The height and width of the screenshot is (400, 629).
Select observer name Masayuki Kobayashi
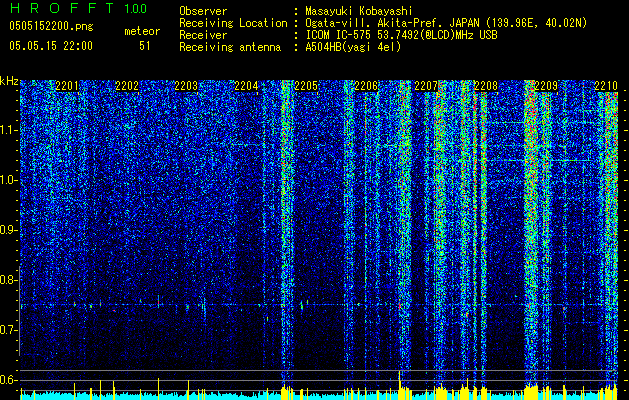click(359, 11)
